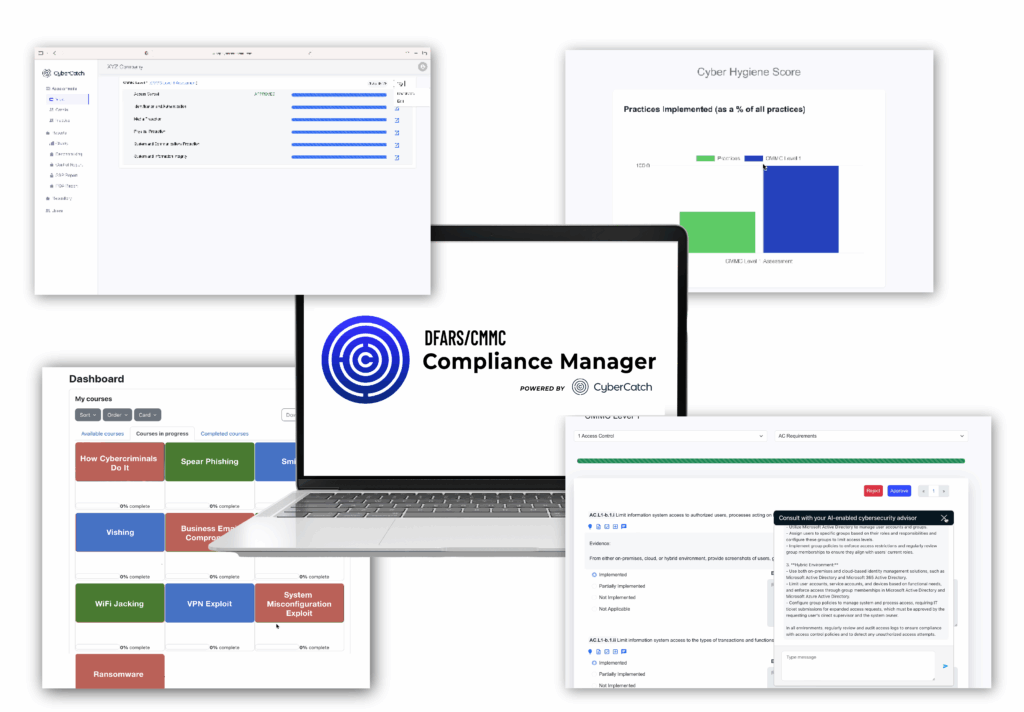Click the blue Approve button
This screenshot has height=712, width=1024.
899,491
